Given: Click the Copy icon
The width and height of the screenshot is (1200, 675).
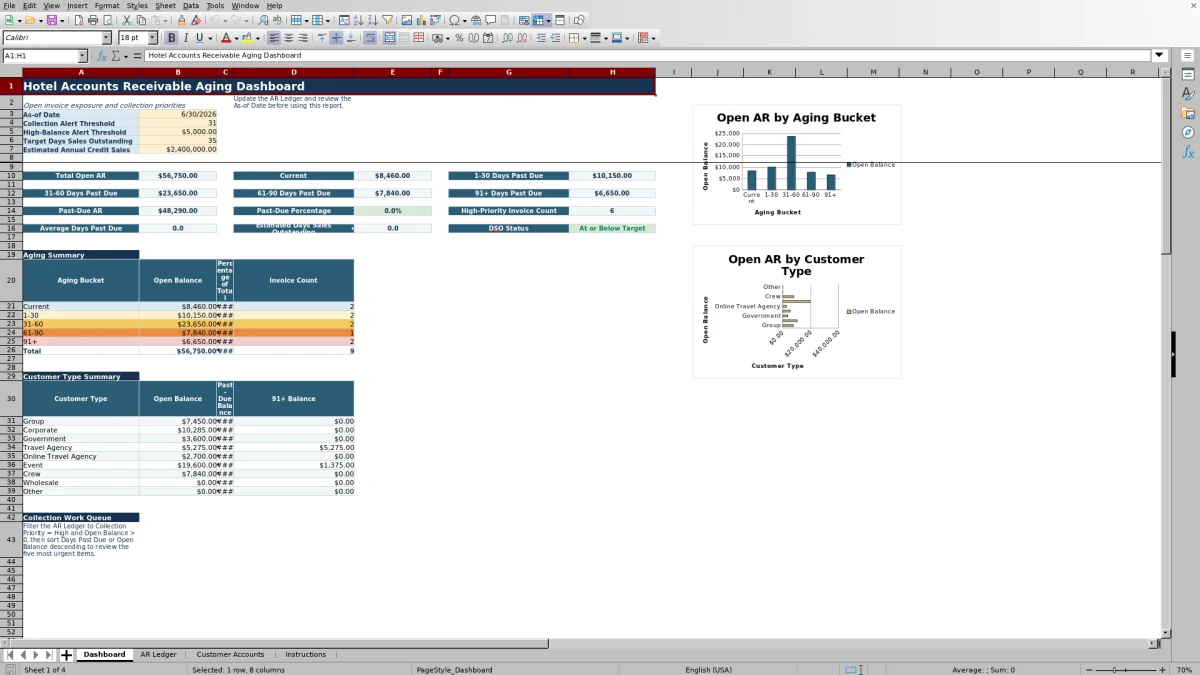Looking at the screenshot, I should 141,20.
